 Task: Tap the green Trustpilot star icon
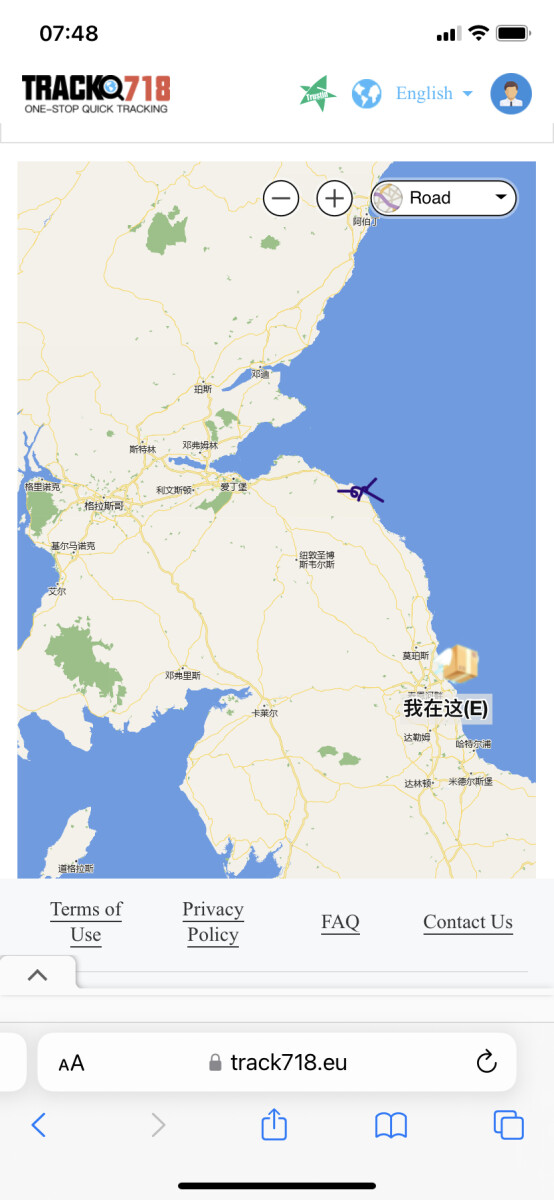pyautogui.click(x=318, y=94)
